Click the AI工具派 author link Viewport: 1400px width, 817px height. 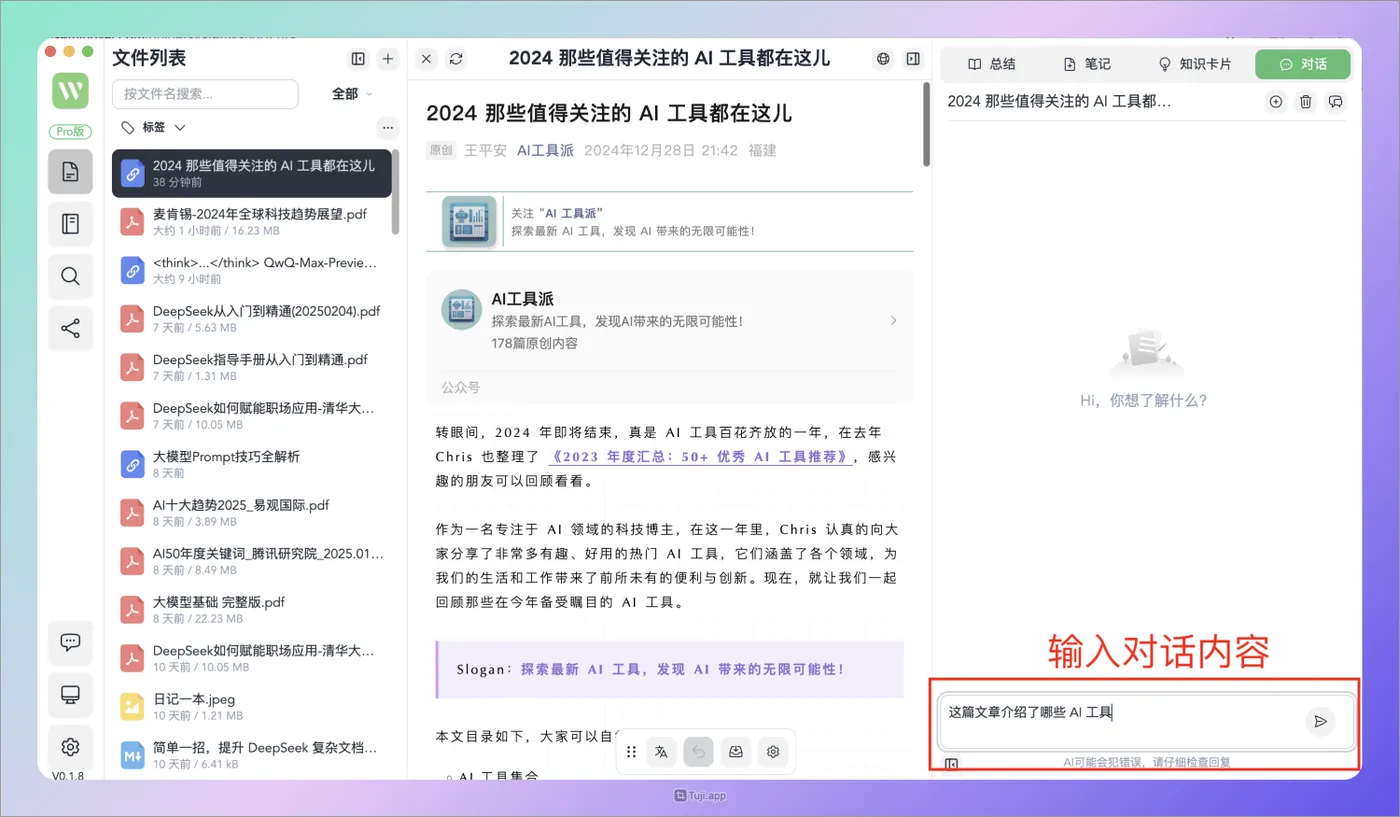pos(545,150)
